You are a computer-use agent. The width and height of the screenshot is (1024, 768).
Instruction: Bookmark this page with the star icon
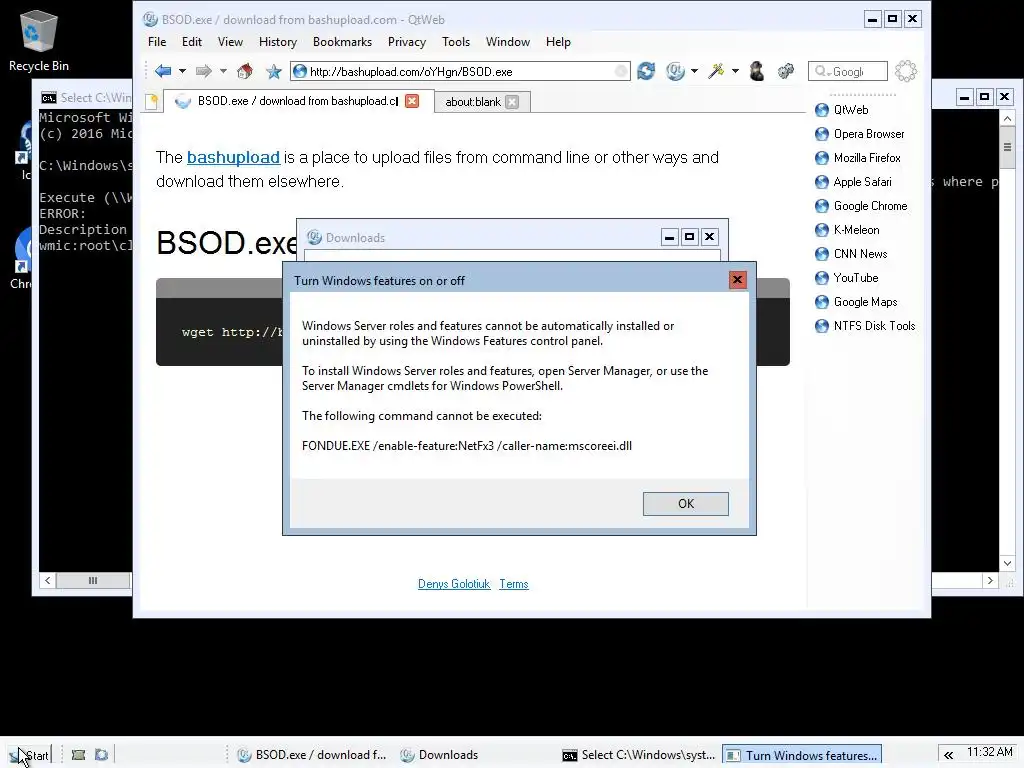click(x=274, y=71)
